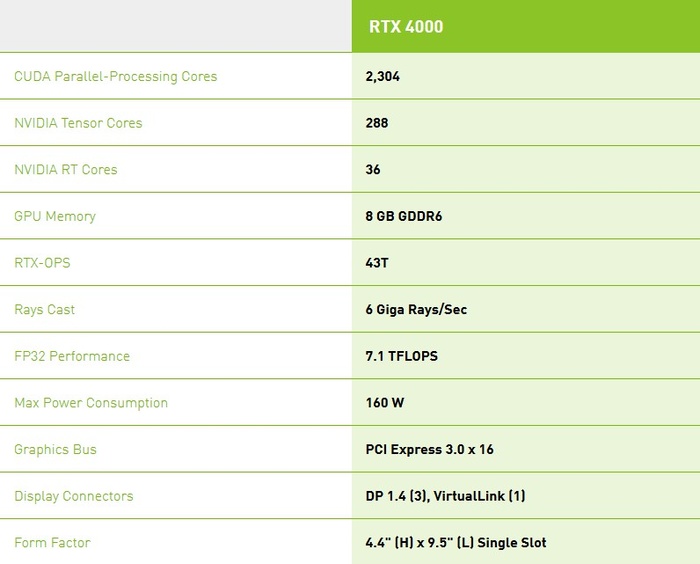
Task: Select the NVIDIA RT Cores label
Action: 66,170
